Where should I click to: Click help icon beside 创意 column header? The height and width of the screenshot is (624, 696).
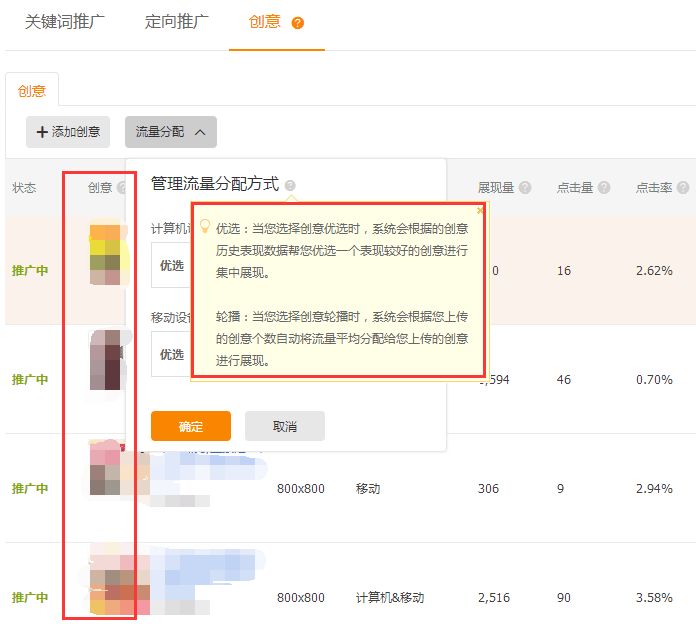click(122, 188)
